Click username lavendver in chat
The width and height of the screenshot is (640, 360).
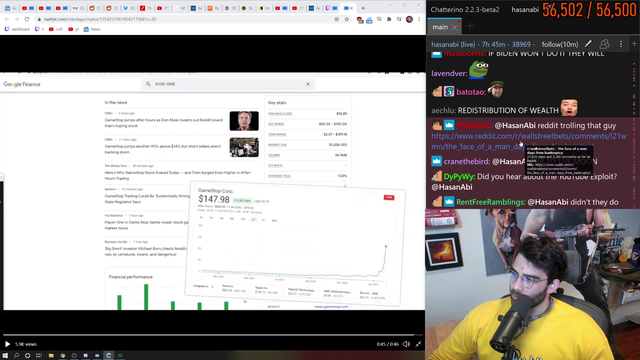coord(449,73)
